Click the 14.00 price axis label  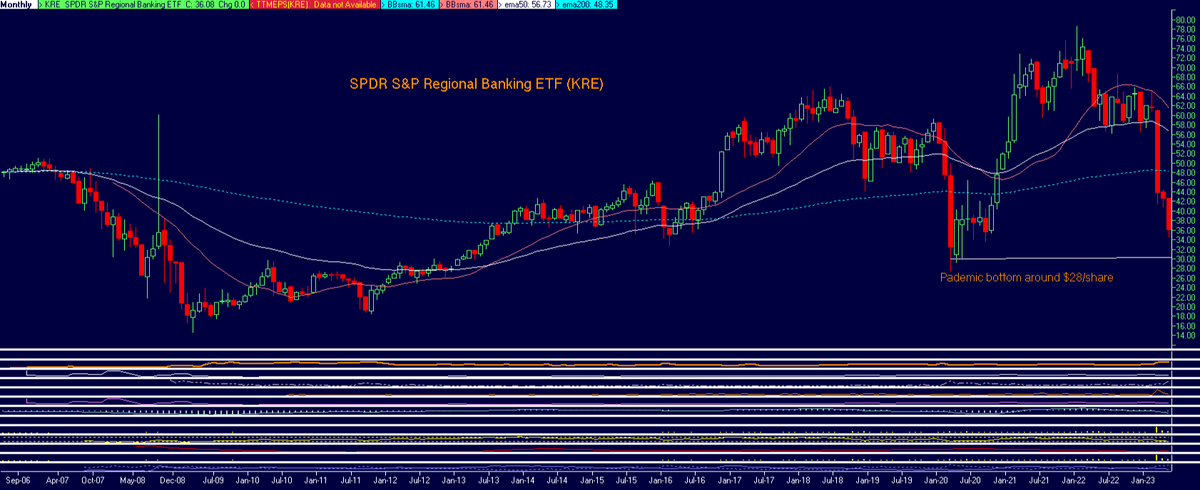(x=1185, y=335)
